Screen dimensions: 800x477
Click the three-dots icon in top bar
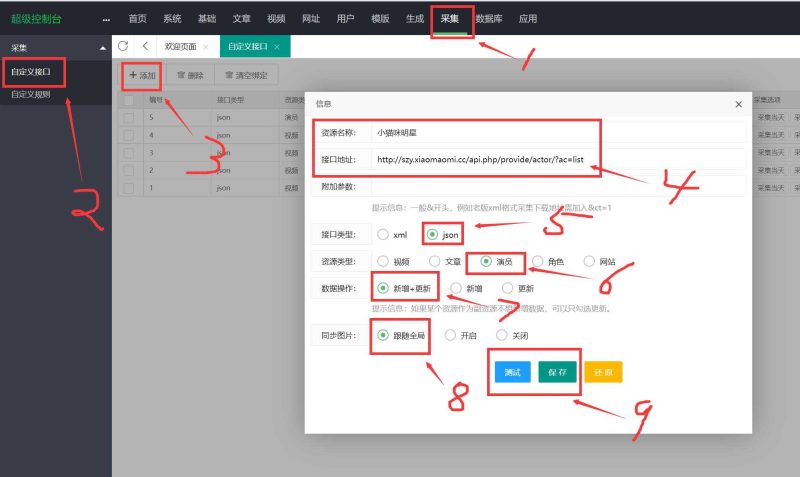(106, 19)
